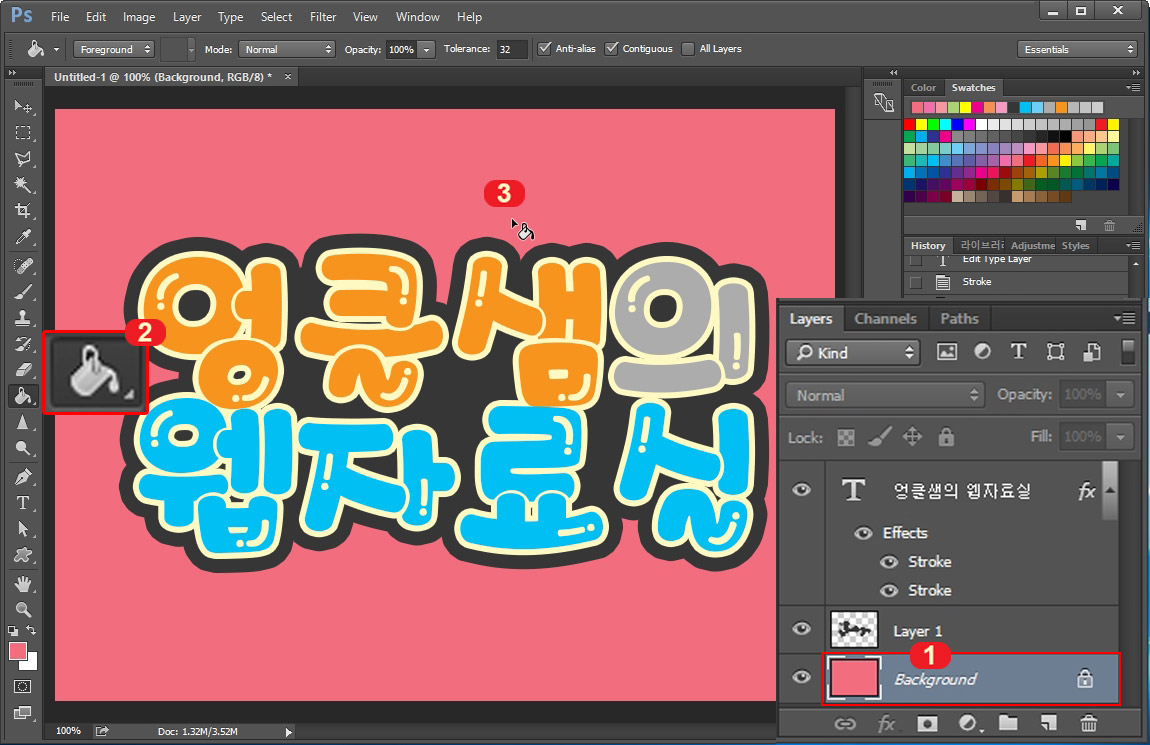Viewport: 1150px width, 745px height.
Task: Select the Crop tool
Action: [23, 211]
